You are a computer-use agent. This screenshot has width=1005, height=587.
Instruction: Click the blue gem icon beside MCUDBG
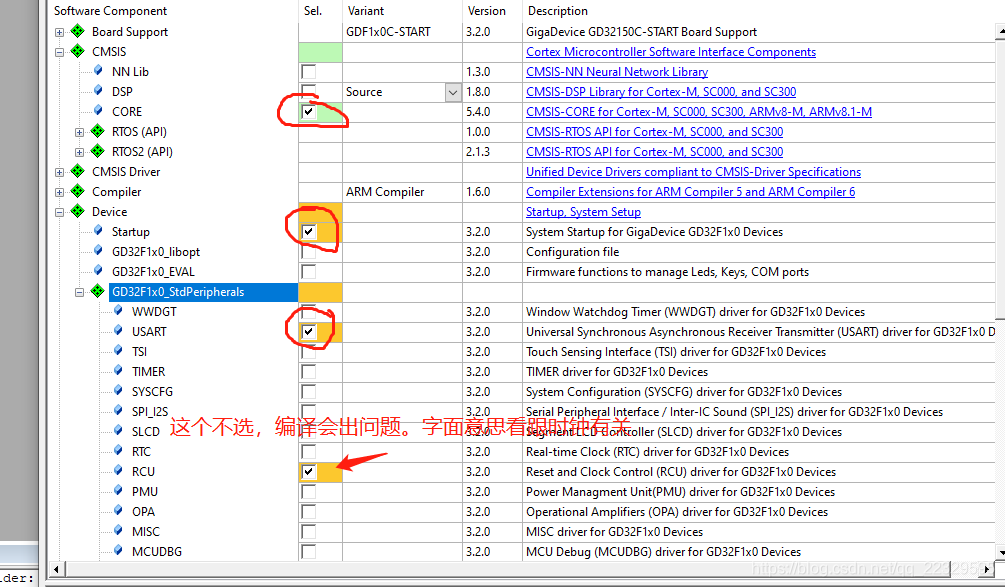click(118, 550)
